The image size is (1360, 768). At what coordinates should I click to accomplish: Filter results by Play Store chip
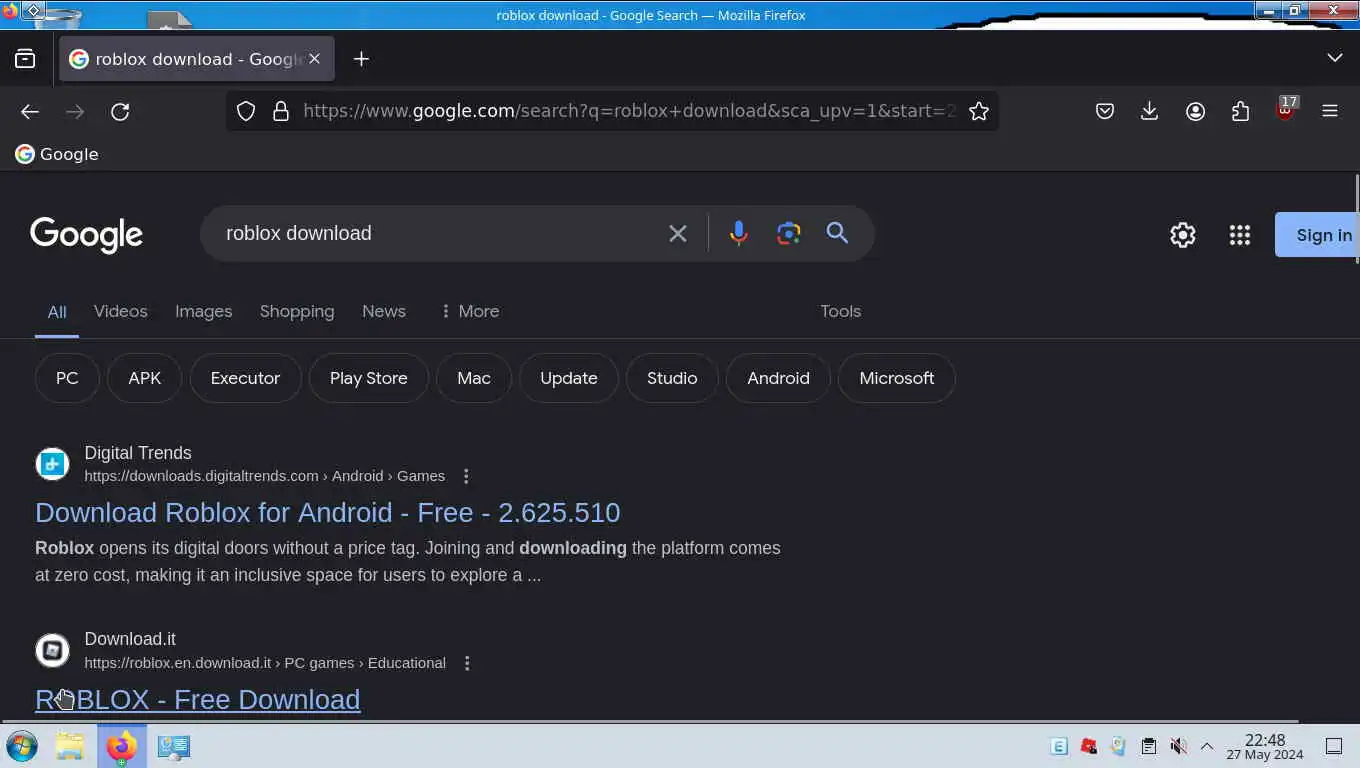(x=369, y=378)
